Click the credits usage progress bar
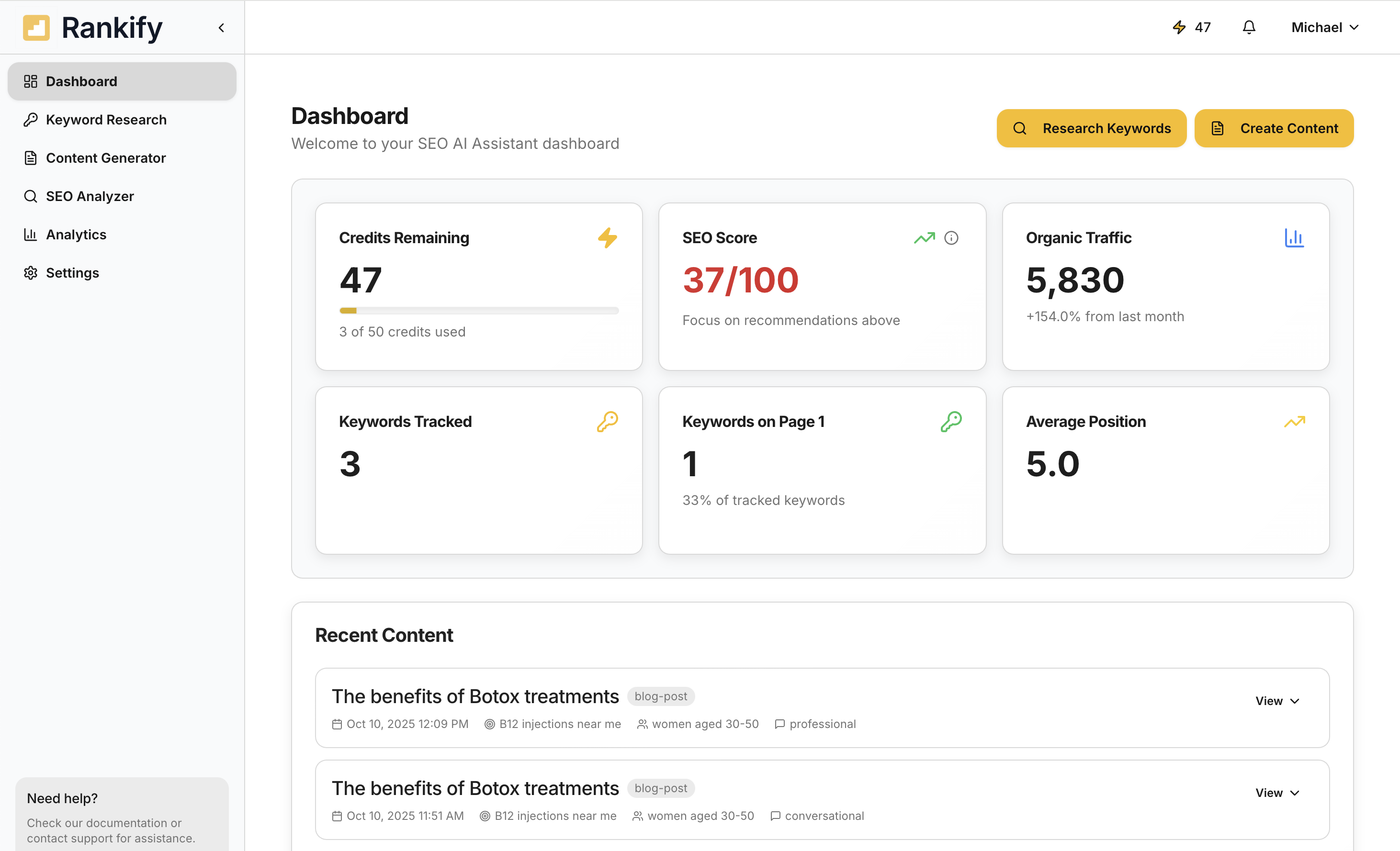The image size is (1400, 851). (479, 310)
